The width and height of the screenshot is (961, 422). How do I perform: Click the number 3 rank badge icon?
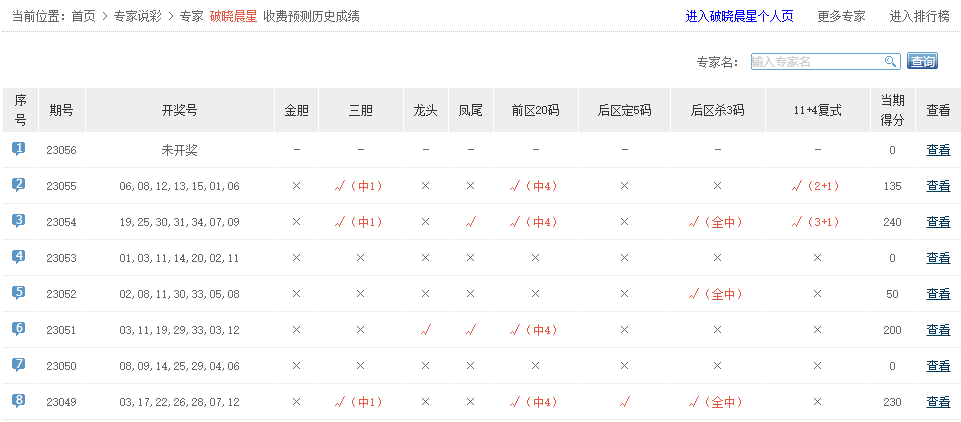[x=19, y=221]
